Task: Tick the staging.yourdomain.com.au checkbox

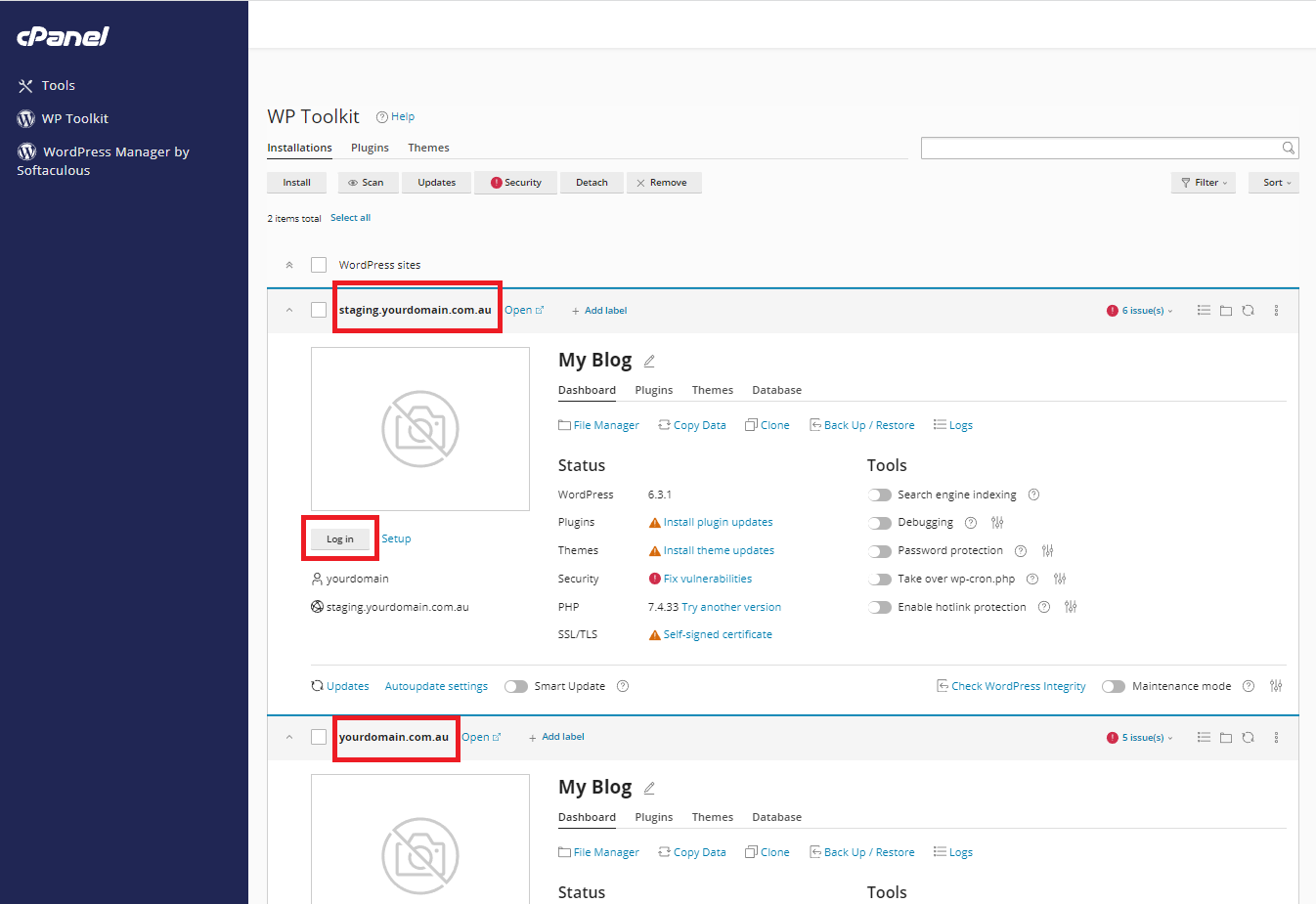Action: coord(319,310)
